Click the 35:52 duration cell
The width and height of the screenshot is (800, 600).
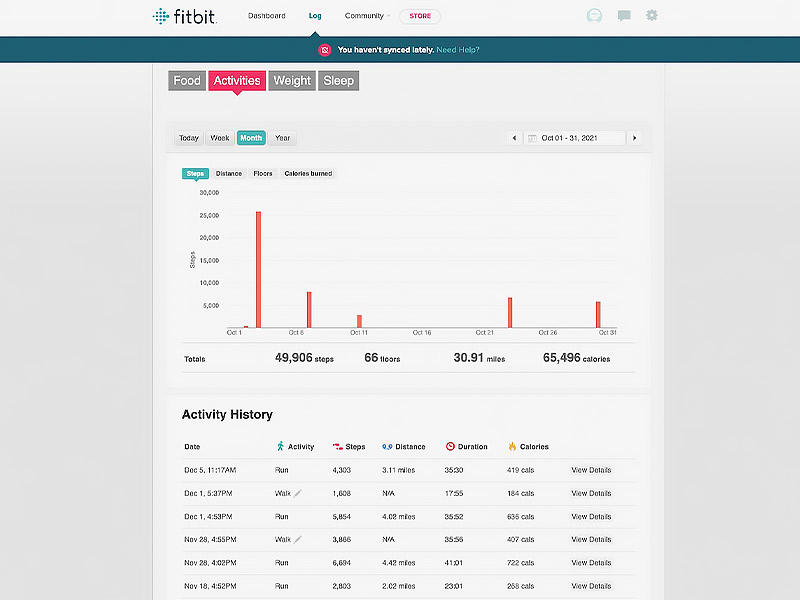pyautogui.click(x=454, y=517)
